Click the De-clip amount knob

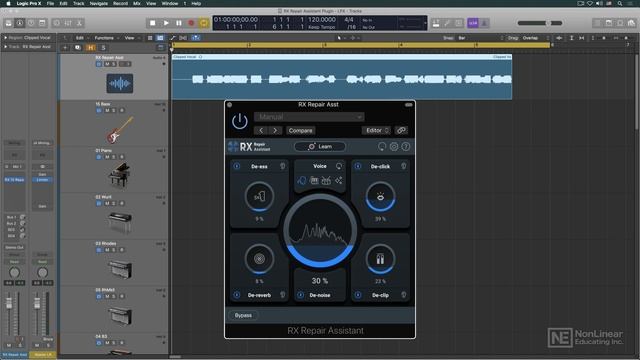coord(380,259)
